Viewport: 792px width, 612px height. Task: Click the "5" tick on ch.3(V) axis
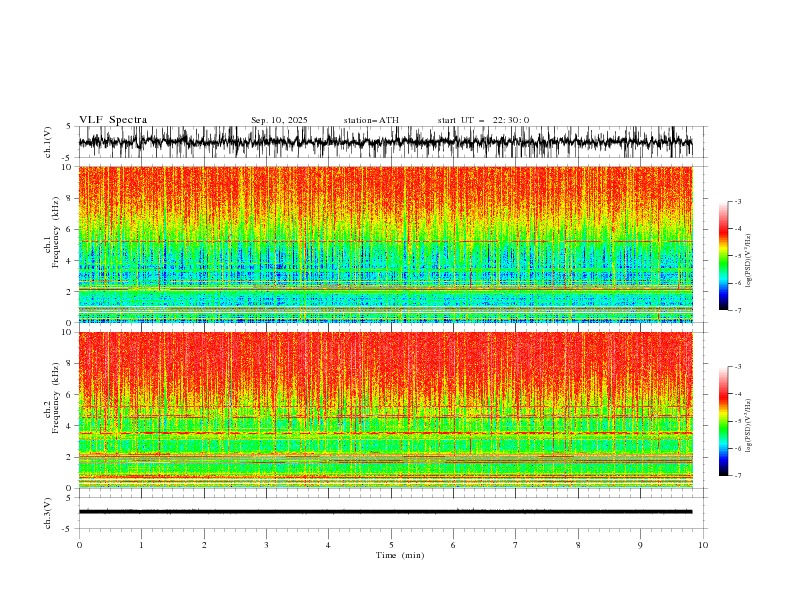tap(68, 498)
